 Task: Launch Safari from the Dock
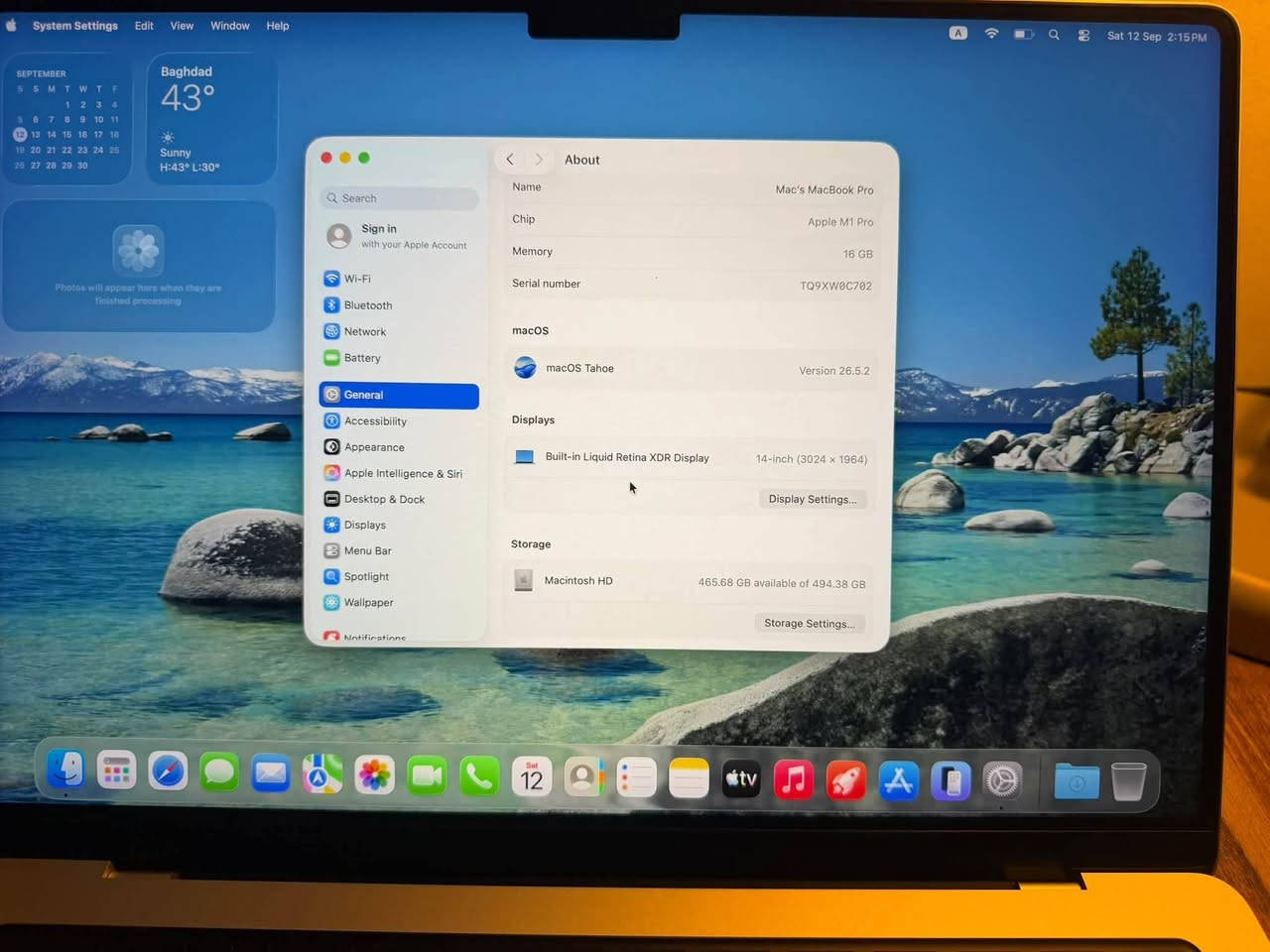pos(168,772)
